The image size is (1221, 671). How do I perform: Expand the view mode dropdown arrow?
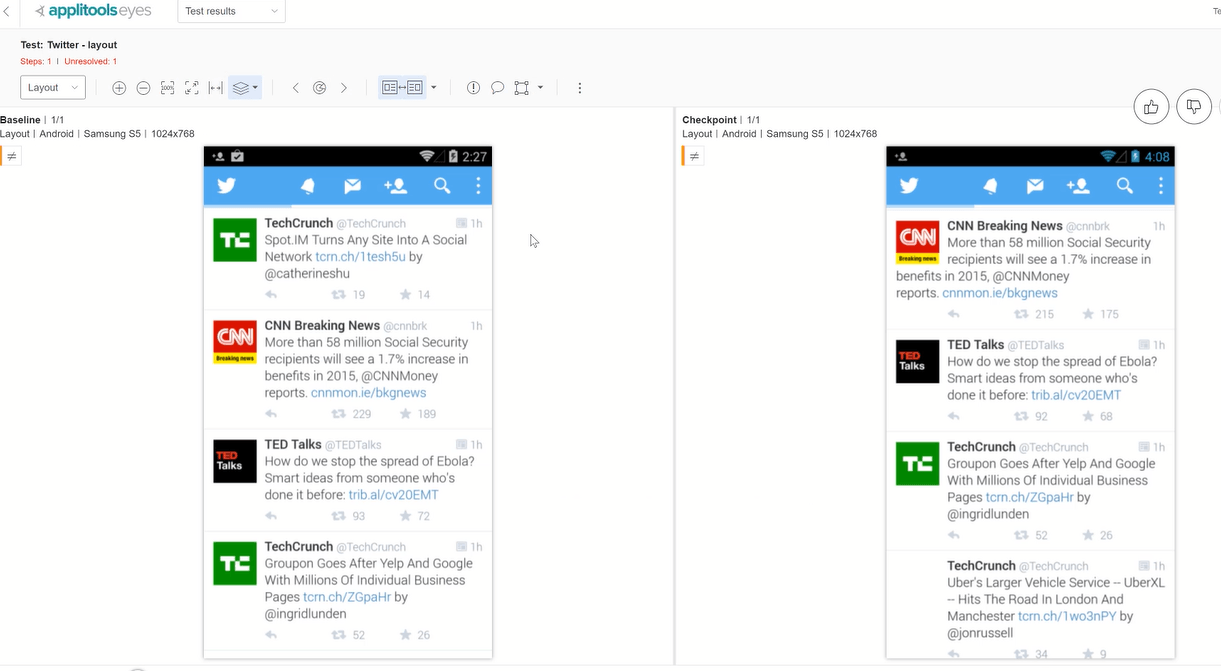(x=433, y=88)
